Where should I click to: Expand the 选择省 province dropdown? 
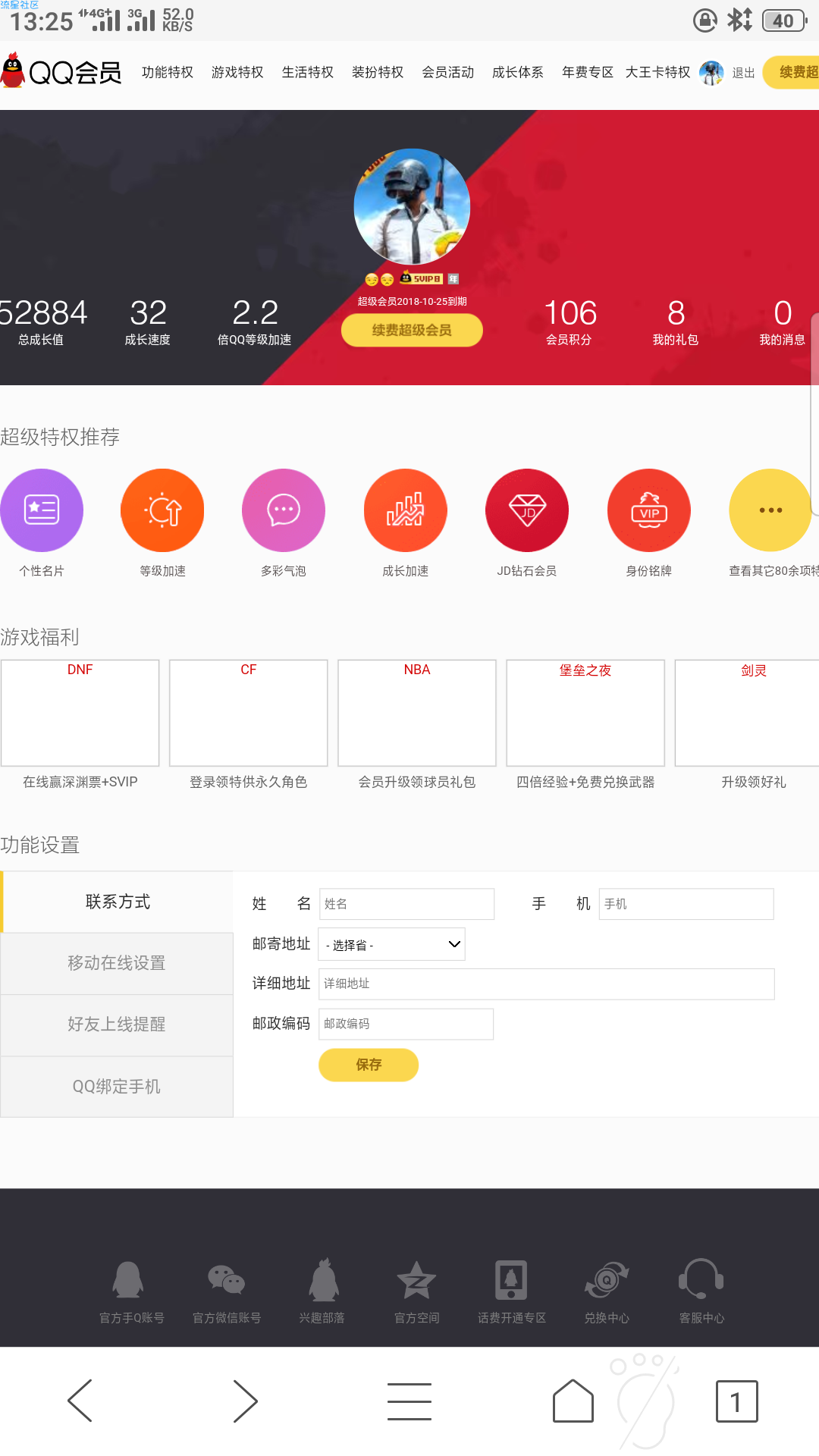(391, 944)
